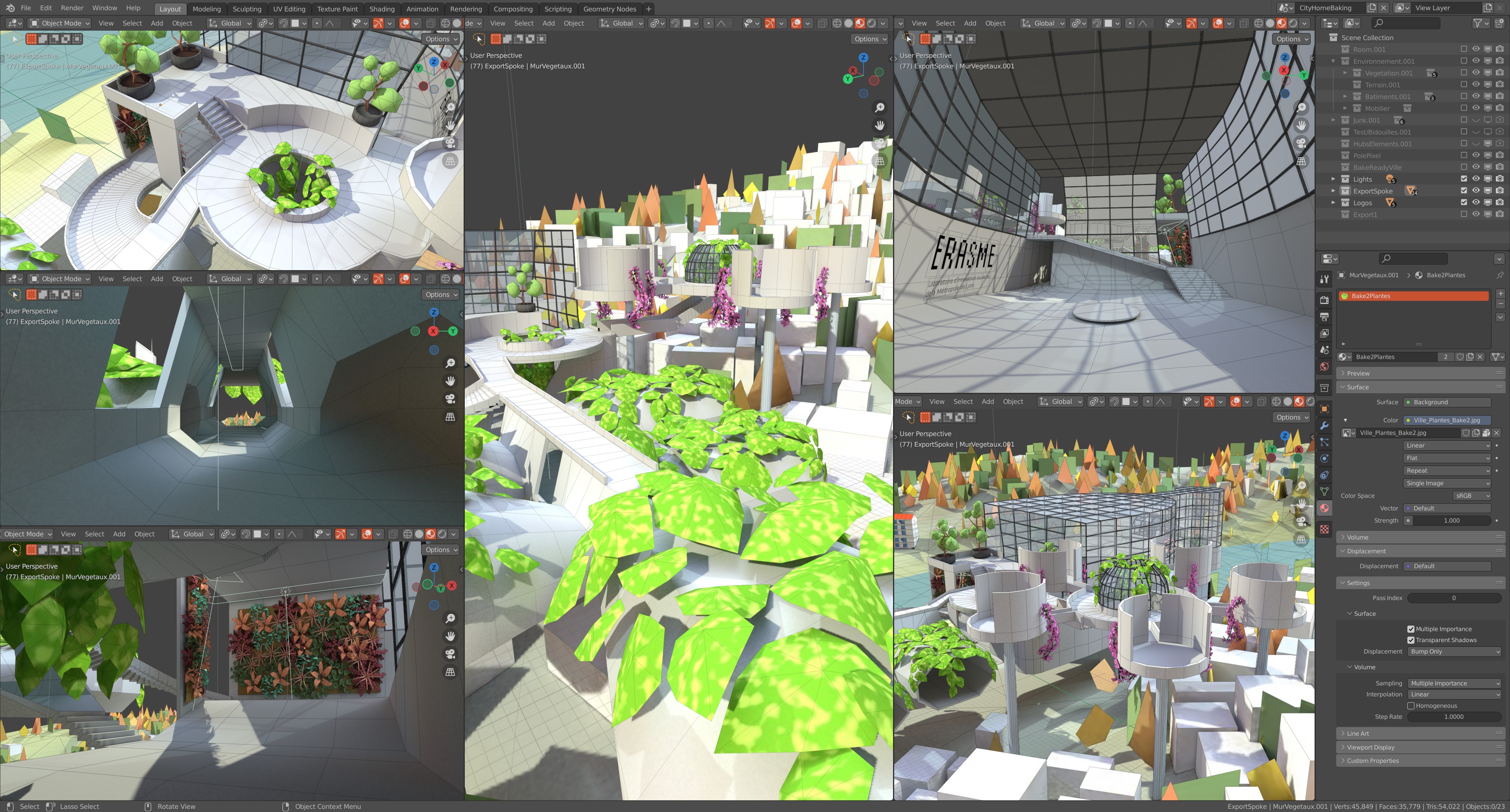Open the Render menu in top bar
The width and height of the screenshot is (1510, 812).
(72, 8)
